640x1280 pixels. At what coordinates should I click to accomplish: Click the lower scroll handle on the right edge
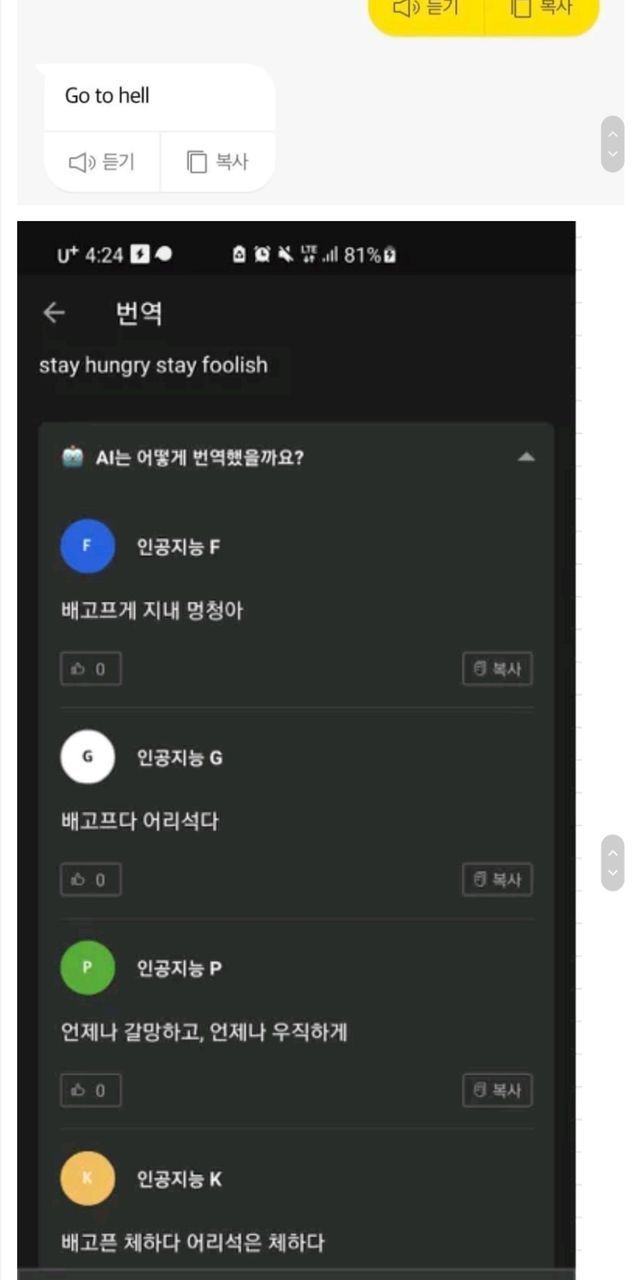tap(613, 863)
